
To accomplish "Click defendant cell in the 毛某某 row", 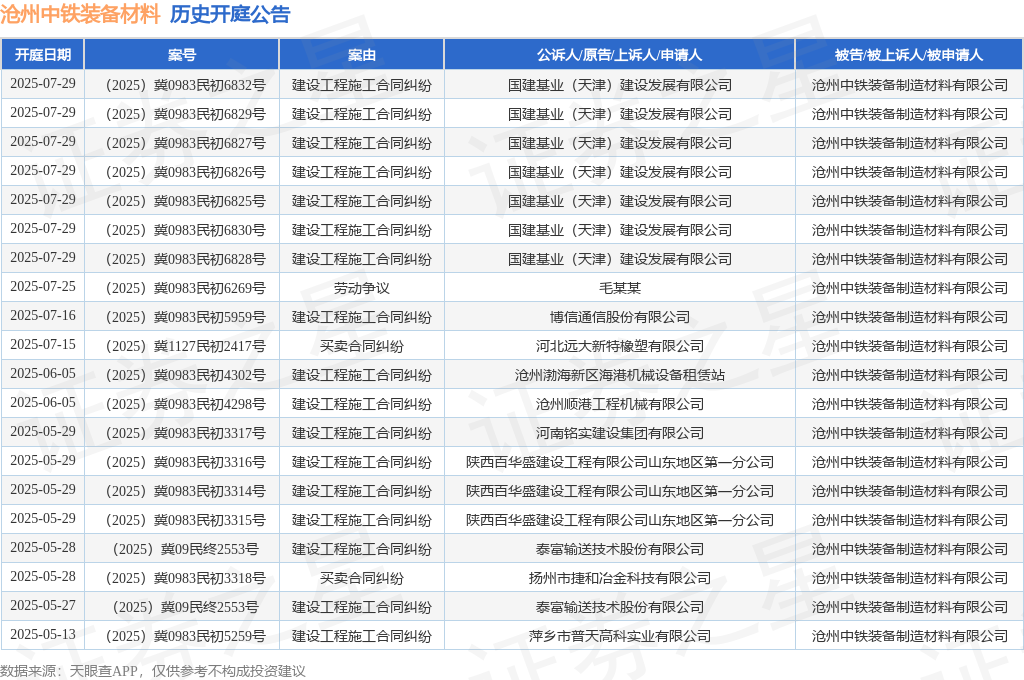I will pos(910,288).
